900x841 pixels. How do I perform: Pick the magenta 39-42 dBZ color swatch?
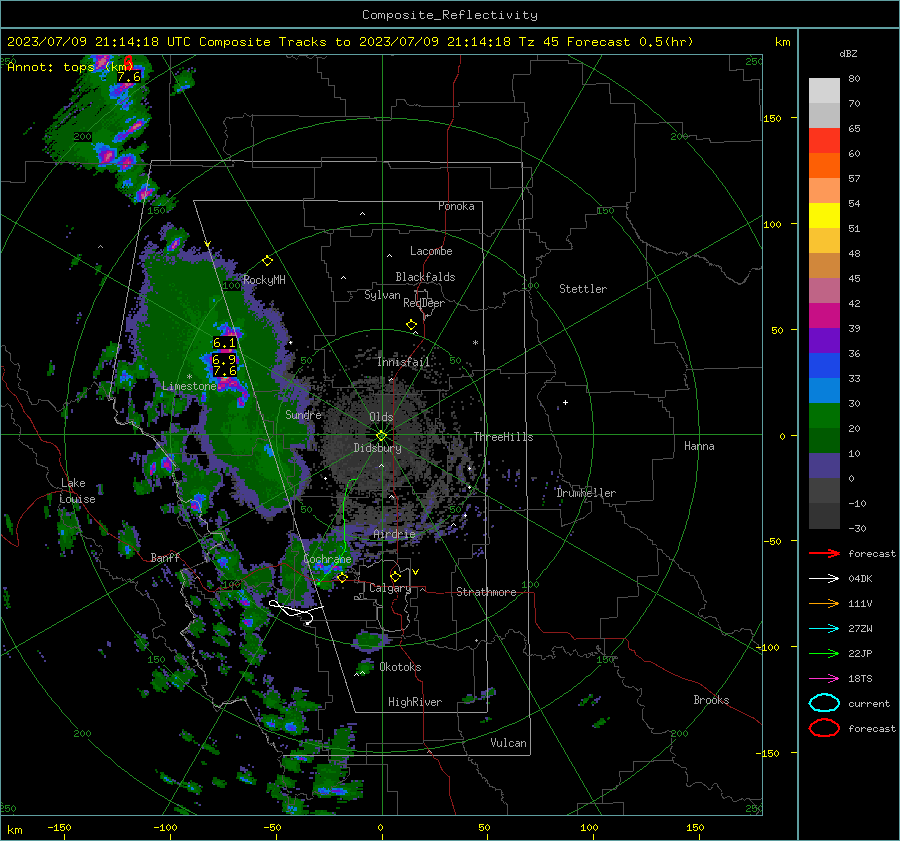tap(824, 315)
